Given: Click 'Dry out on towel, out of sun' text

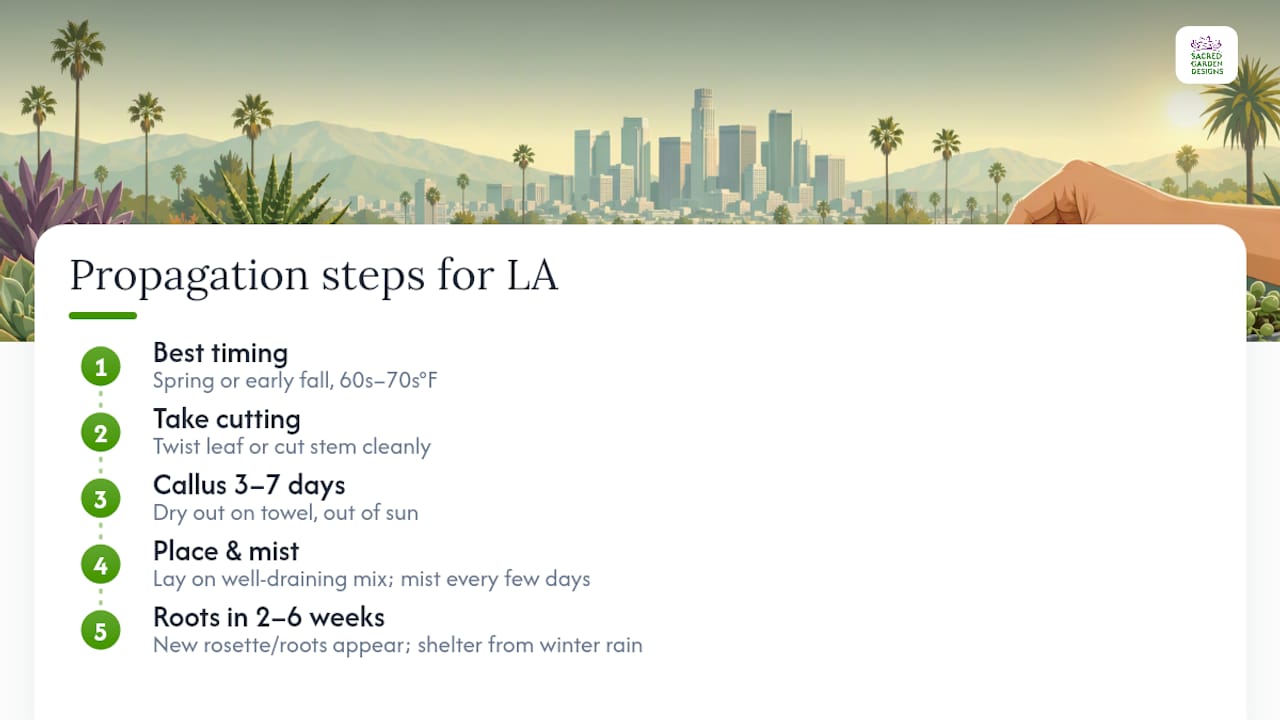Looking at the screenshot, I should (x=285, y=513).
